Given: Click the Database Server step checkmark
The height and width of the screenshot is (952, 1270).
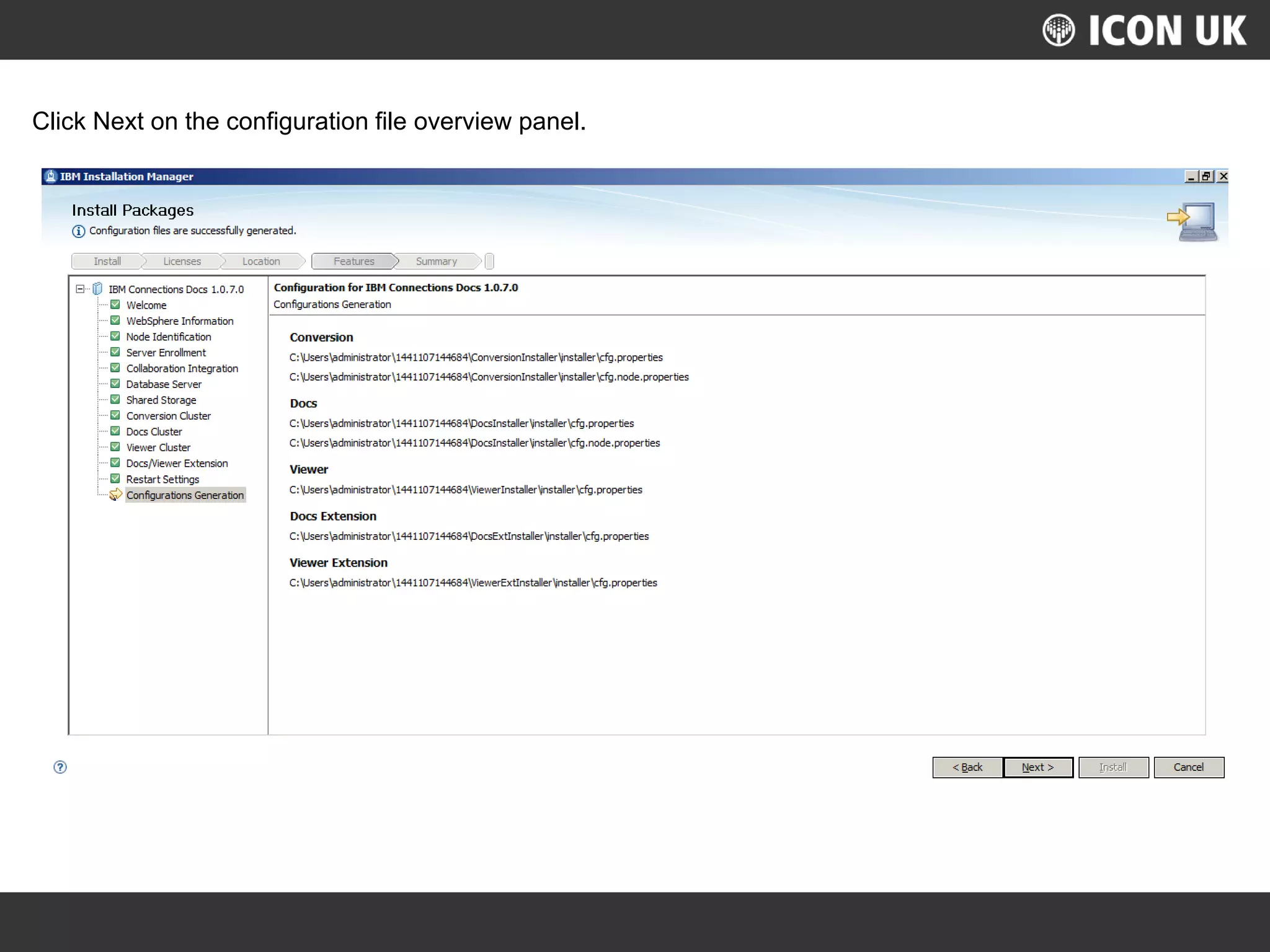Looking at the screenshot, I should click(115, 384).
